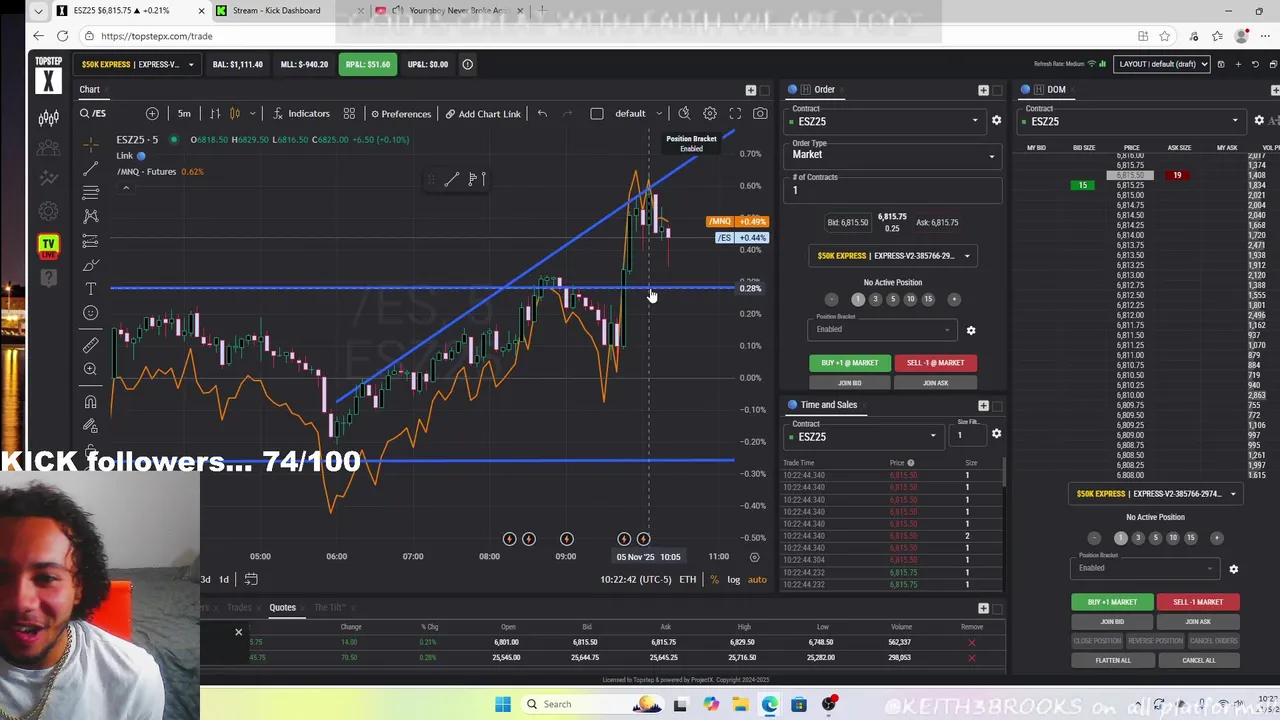Image resolution: width=1280 pixels, height=720 pixels.
Task: Click SELL -1 @ MARKET in Order panel
Action: coord(936,363)
